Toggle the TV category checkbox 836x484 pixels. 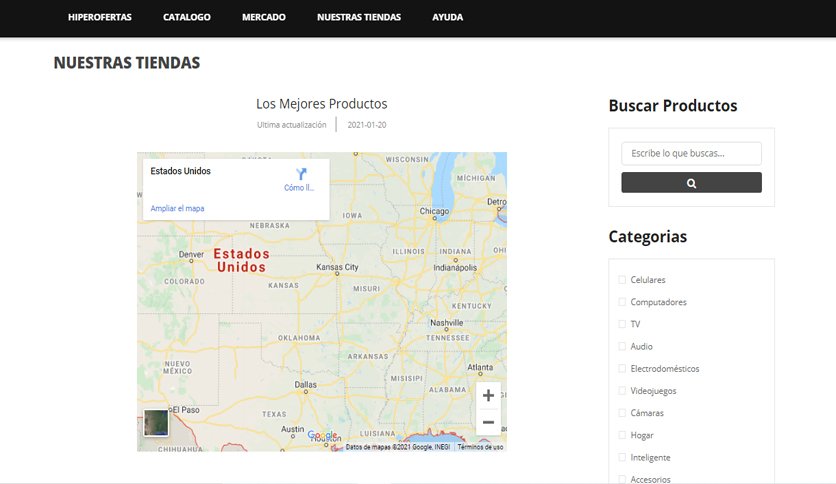coord(622,324)
